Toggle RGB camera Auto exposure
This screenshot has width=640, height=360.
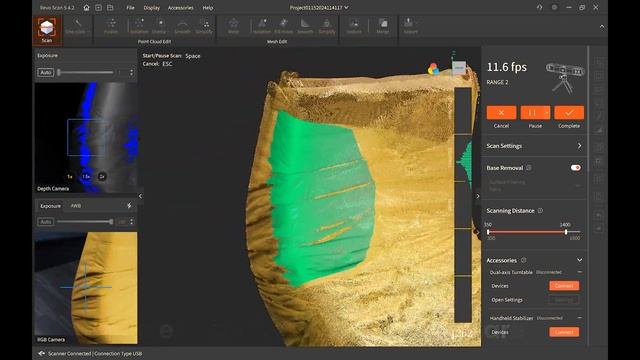pos(46,222)
